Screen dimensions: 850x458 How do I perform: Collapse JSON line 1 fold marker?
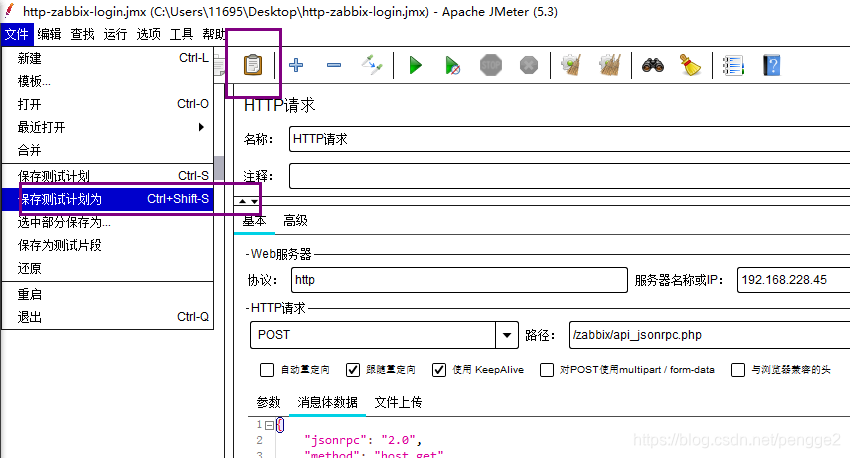[269, 425]
